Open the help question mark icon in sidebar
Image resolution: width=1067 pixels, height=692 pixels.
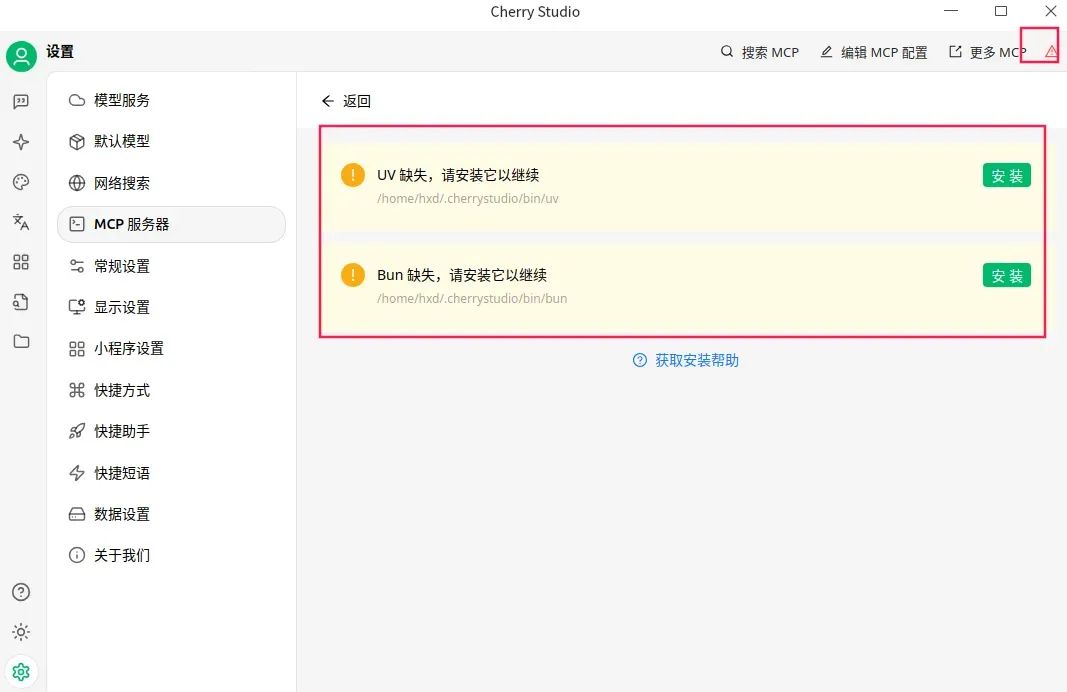[21, 592]
